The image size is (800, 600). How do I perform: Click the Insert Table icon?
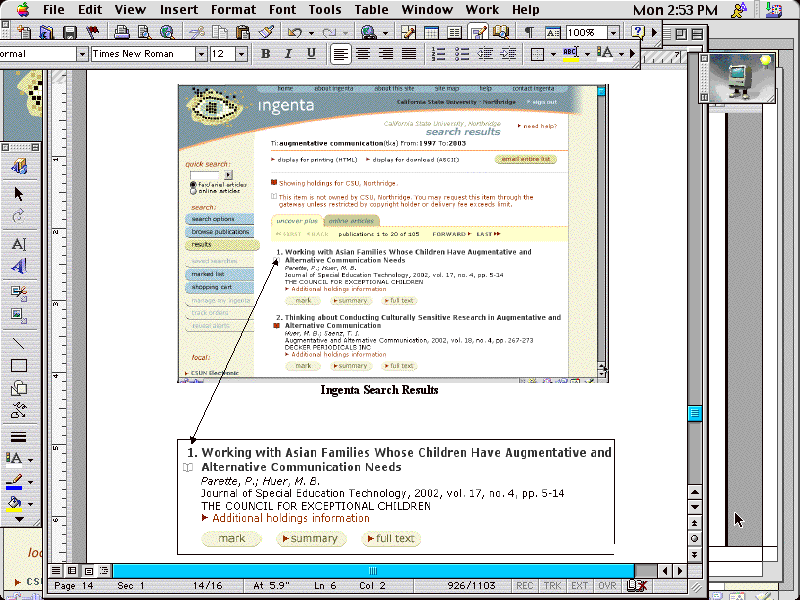coord(432,33)
